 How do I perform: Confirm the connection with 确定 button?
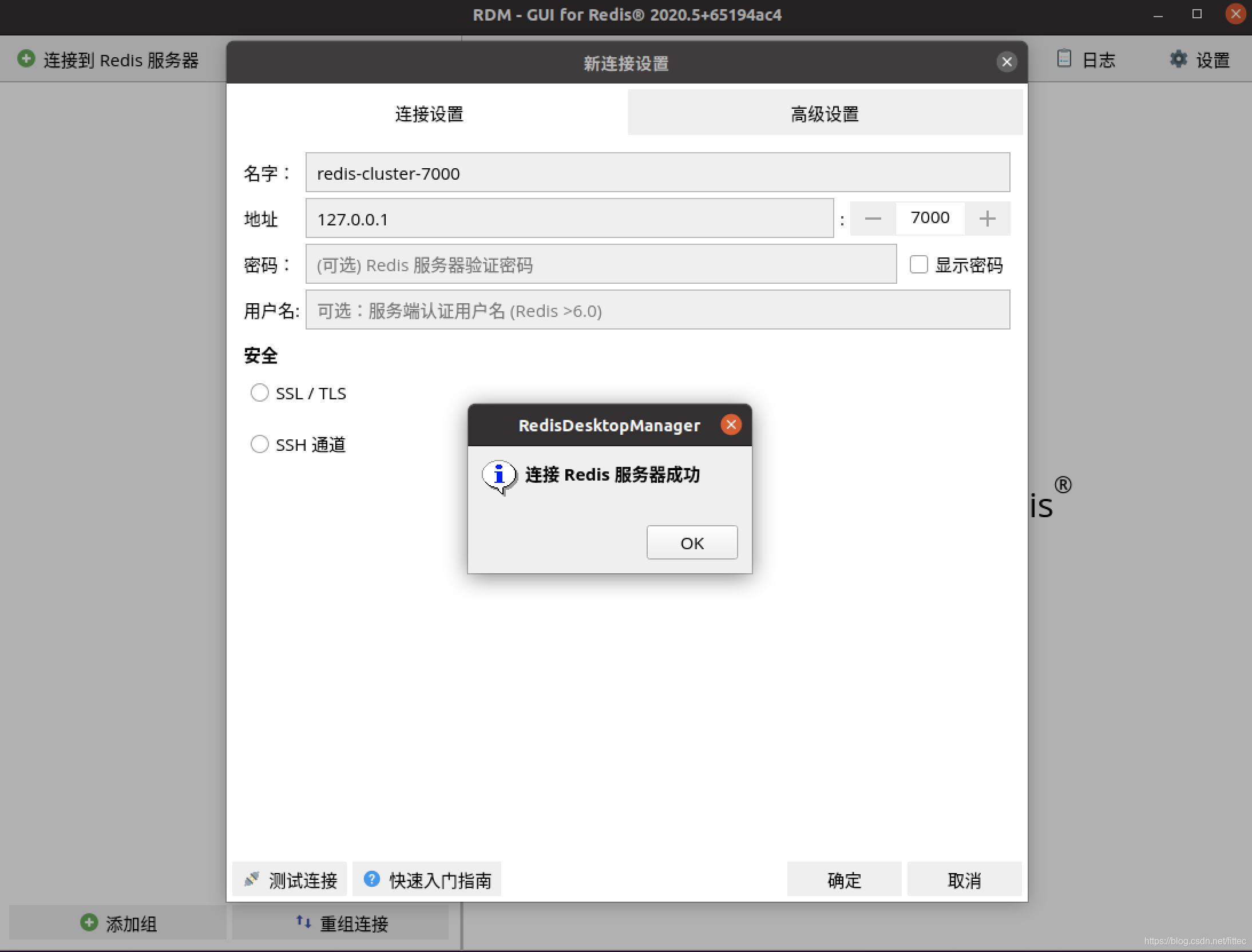[x=844, y=879]
